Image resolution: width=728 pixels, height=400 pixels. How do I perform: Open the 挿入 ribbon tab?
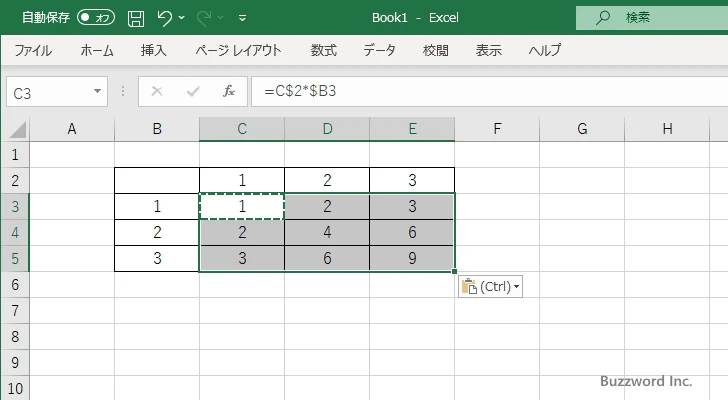tap(154, 50)
